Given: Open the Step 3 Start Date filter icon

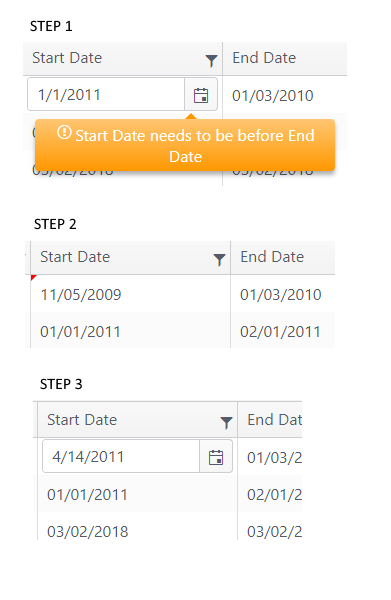Looking at the screenshot, I should tap(226, 422).
